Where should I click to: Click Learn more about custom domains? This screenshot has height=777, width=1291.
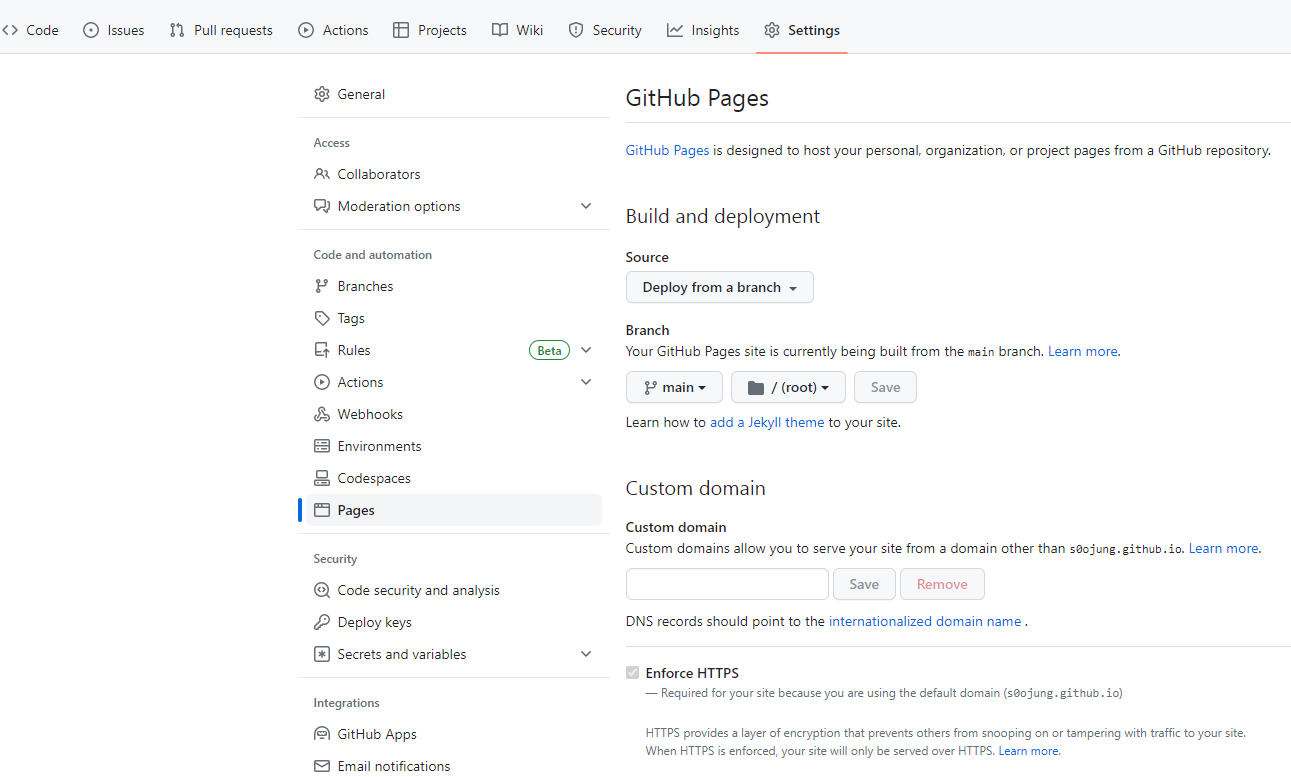click(x=1223, y=548)
